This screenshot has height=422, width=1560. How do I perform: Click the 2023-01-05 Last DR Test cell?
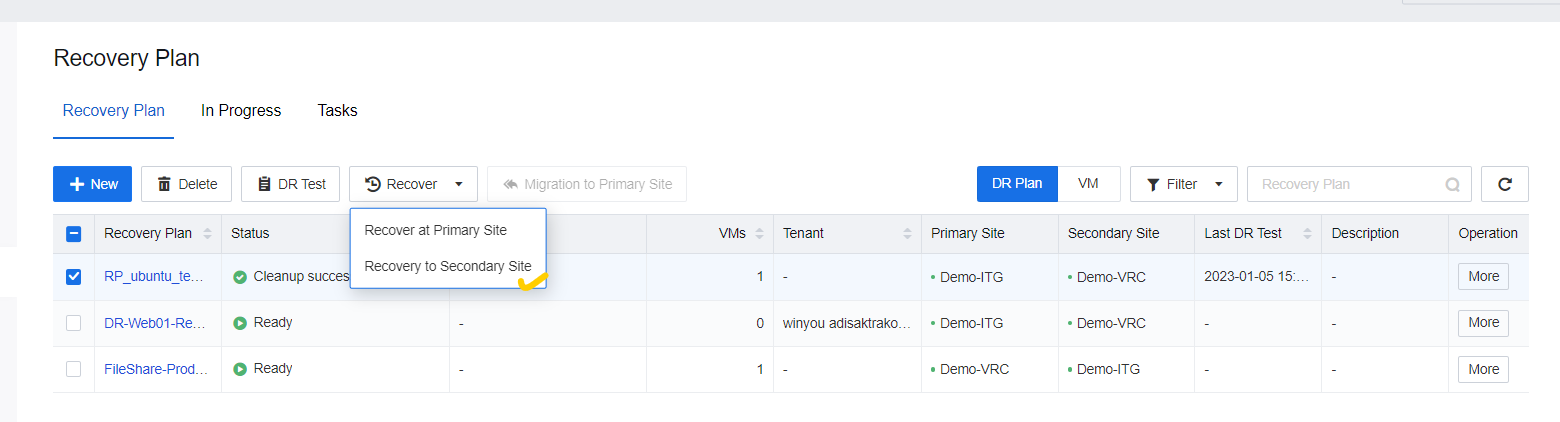point(1257,277)
